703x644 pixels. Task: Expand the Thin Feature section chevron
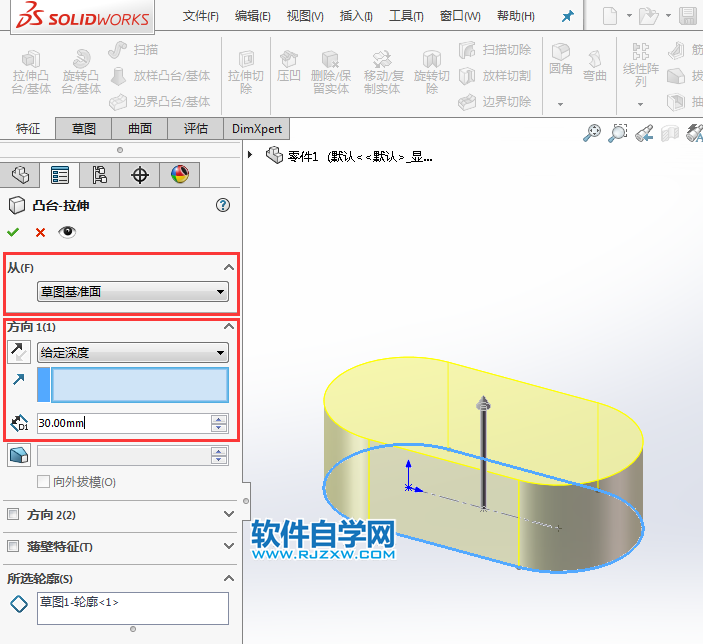coord(229,546)
